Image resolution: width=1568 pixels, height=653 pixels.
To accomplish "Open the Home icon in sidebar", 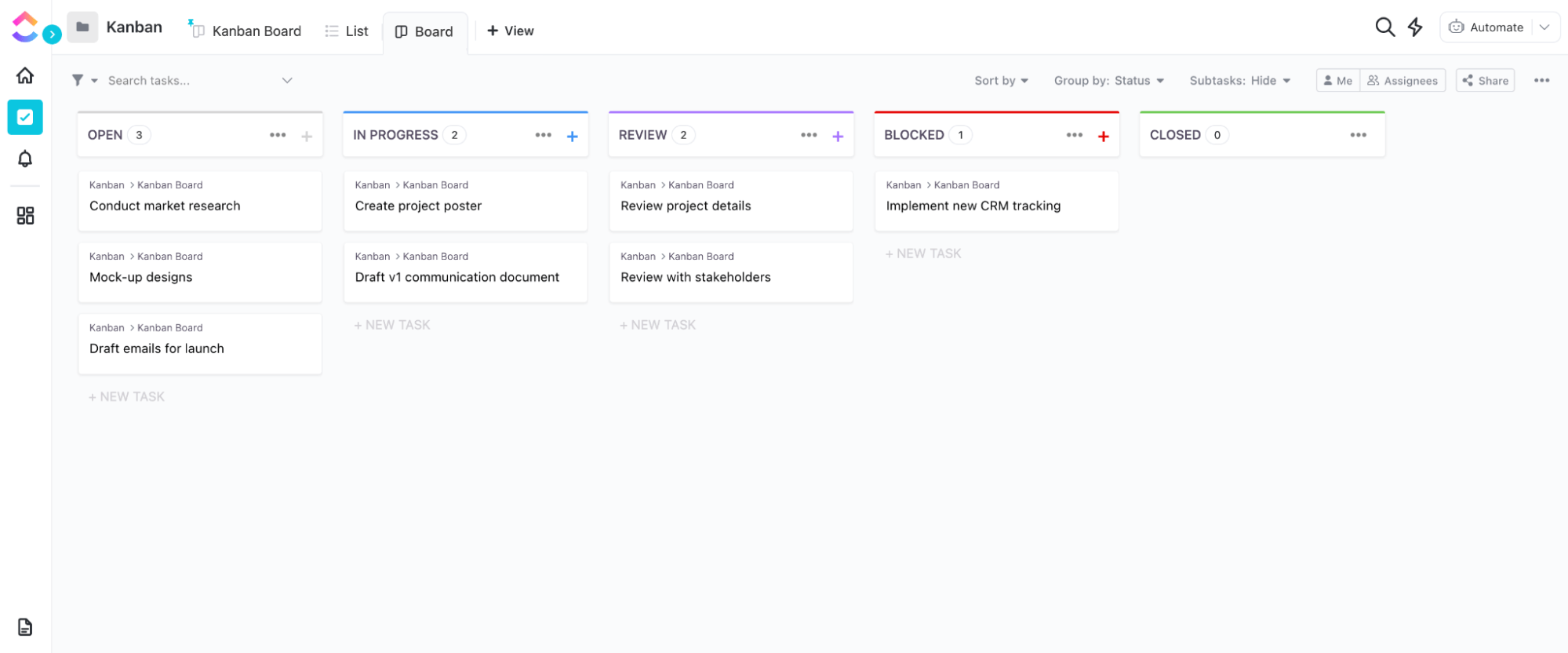I will click(25, 75).
